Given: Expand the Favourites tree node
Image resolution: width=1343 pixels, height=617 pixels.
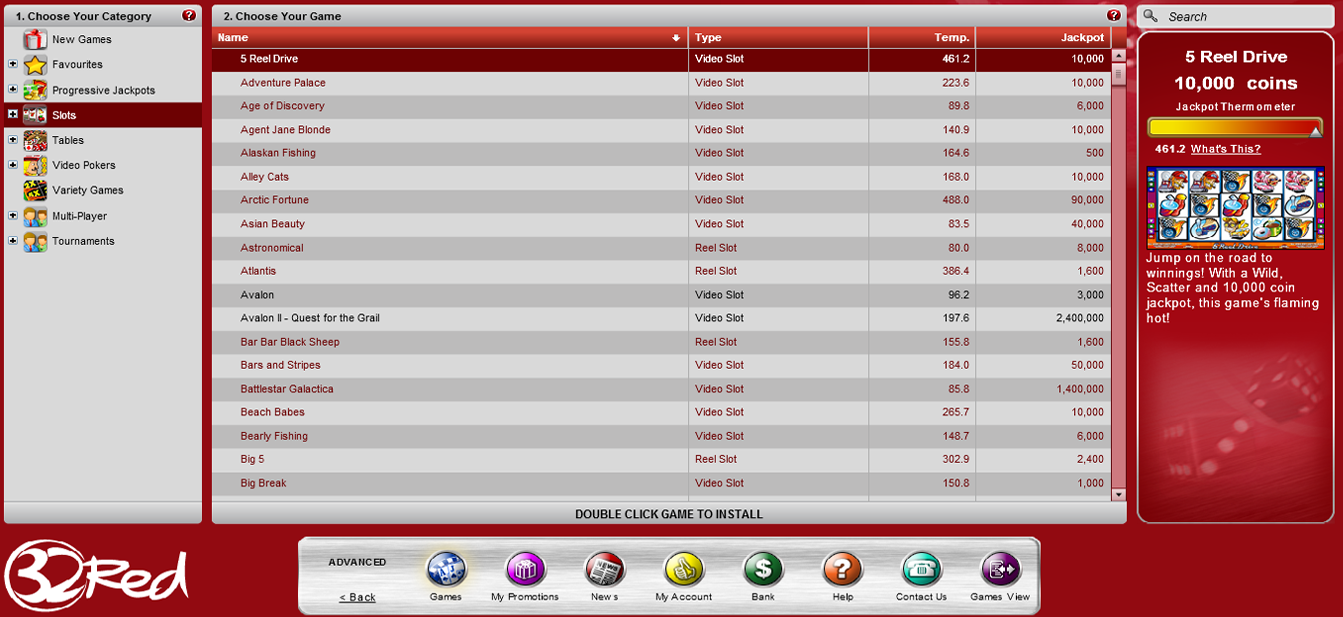Looking at the screenshot, I should [13, 64].
